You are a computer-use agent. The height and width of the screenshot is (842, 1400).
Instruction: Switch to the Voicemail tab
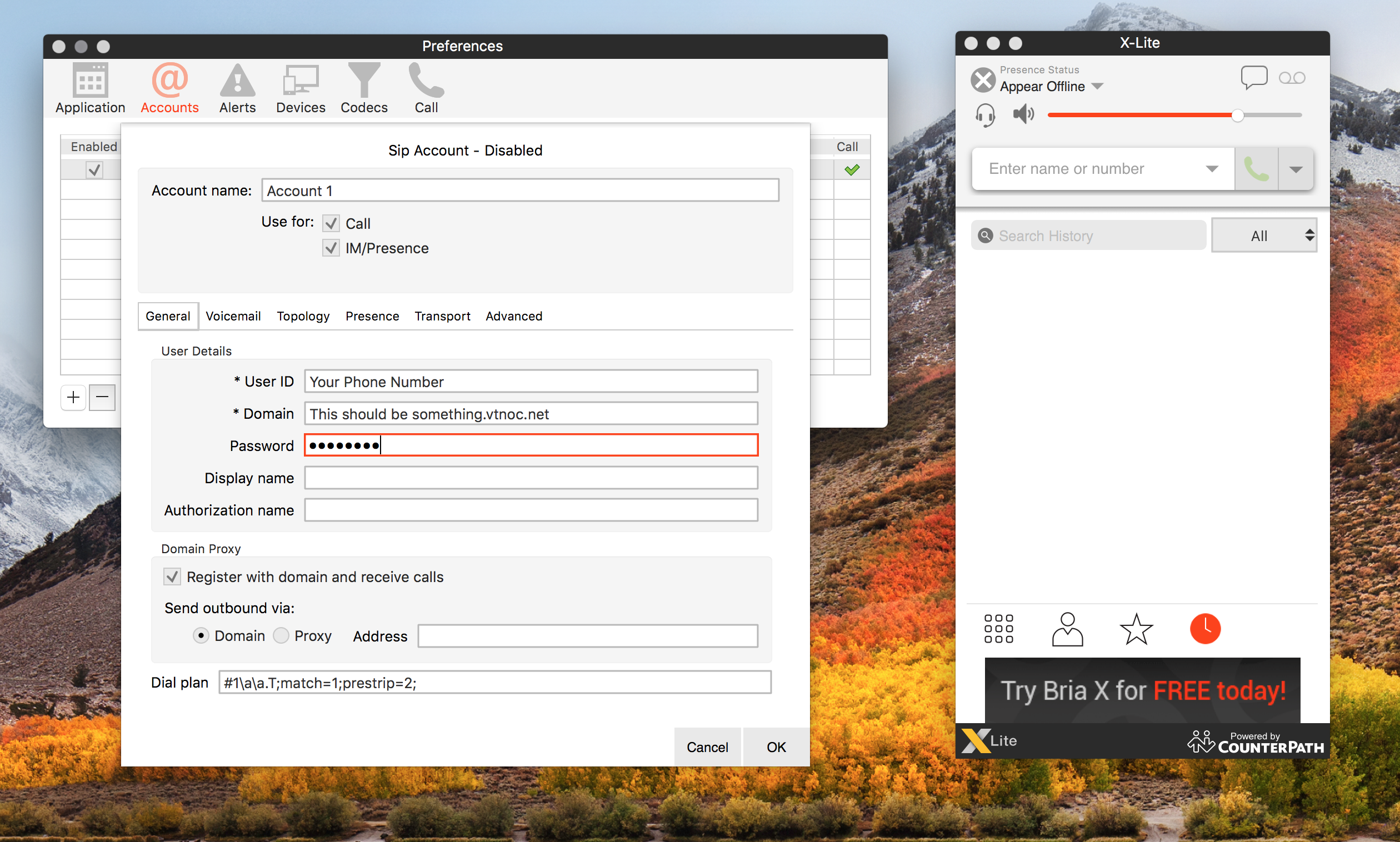point(233,316)
